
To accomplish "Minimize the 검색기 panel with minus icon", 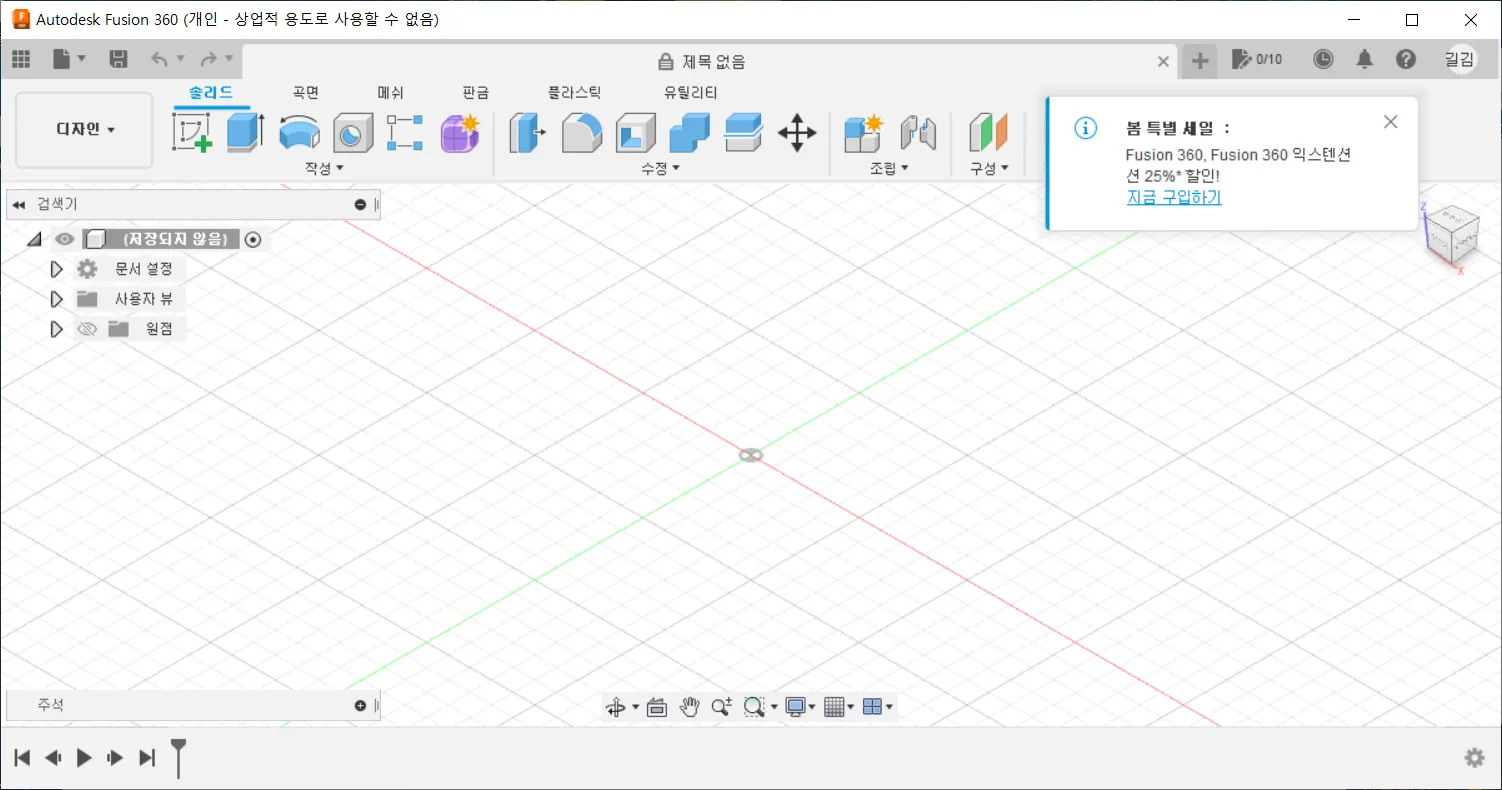I will click(360, 205).
